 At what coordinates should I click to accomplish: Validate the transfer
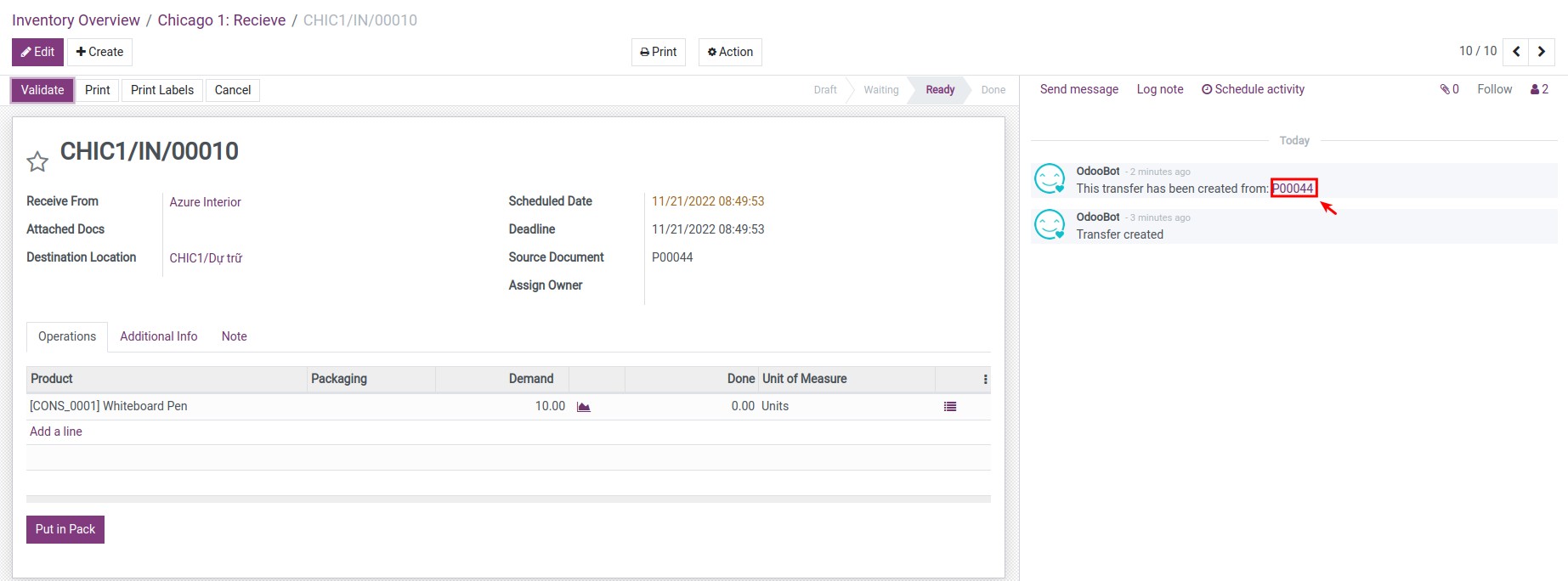click(42, 90)
